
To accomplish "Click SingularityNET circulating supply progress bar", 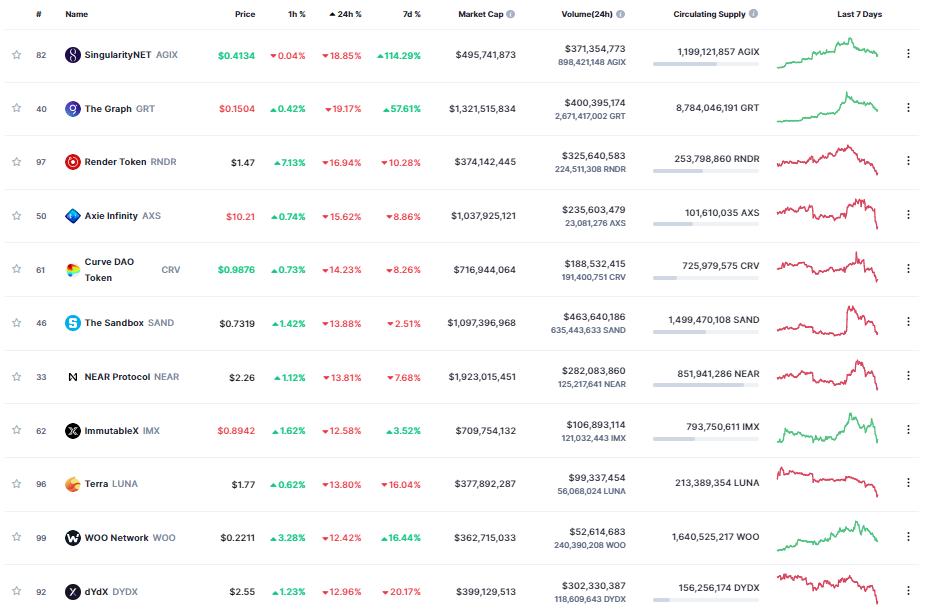I will (706, 64).
